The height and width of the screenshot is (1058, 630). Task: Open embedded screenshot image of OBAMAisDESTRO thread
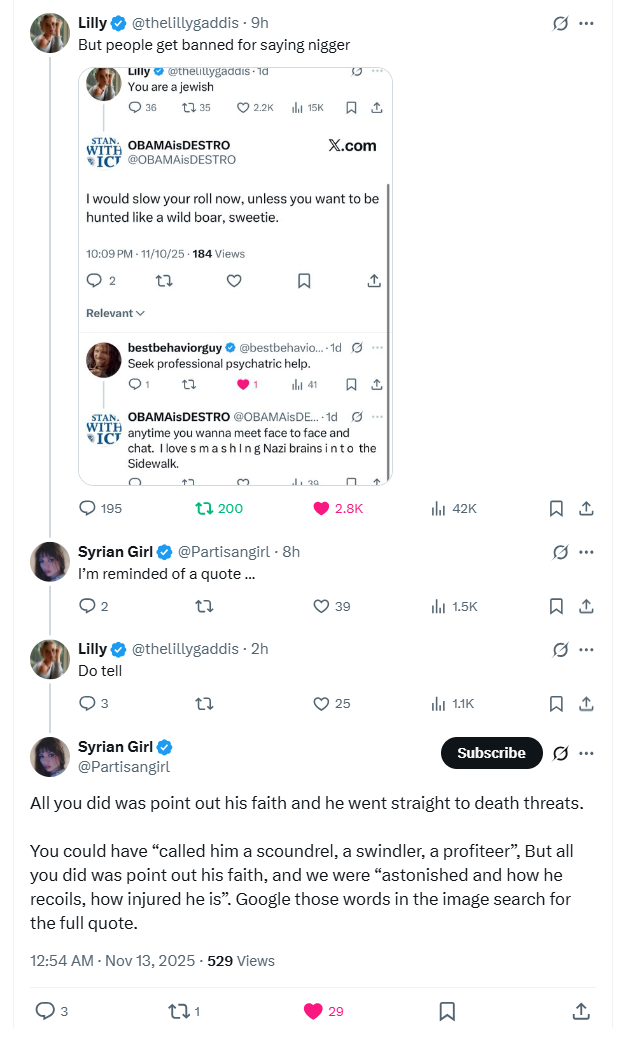[235, 275]
